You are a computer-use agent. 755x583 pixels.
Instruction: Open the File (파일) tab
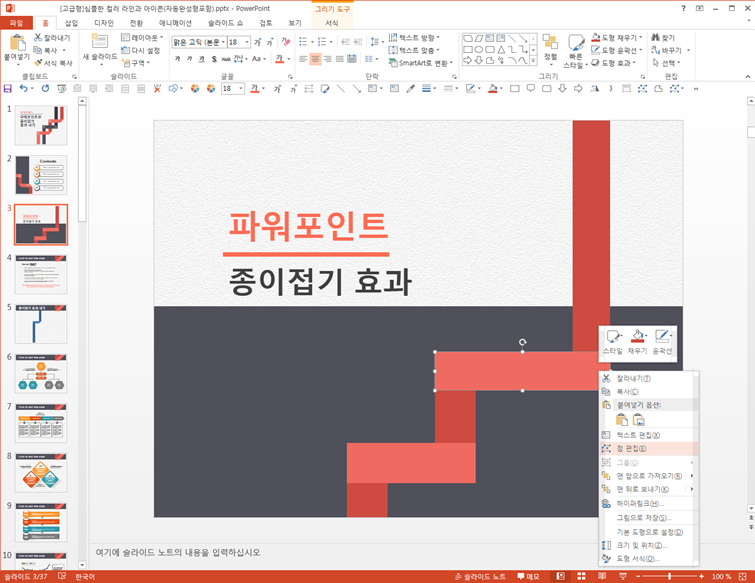[16, 23]
